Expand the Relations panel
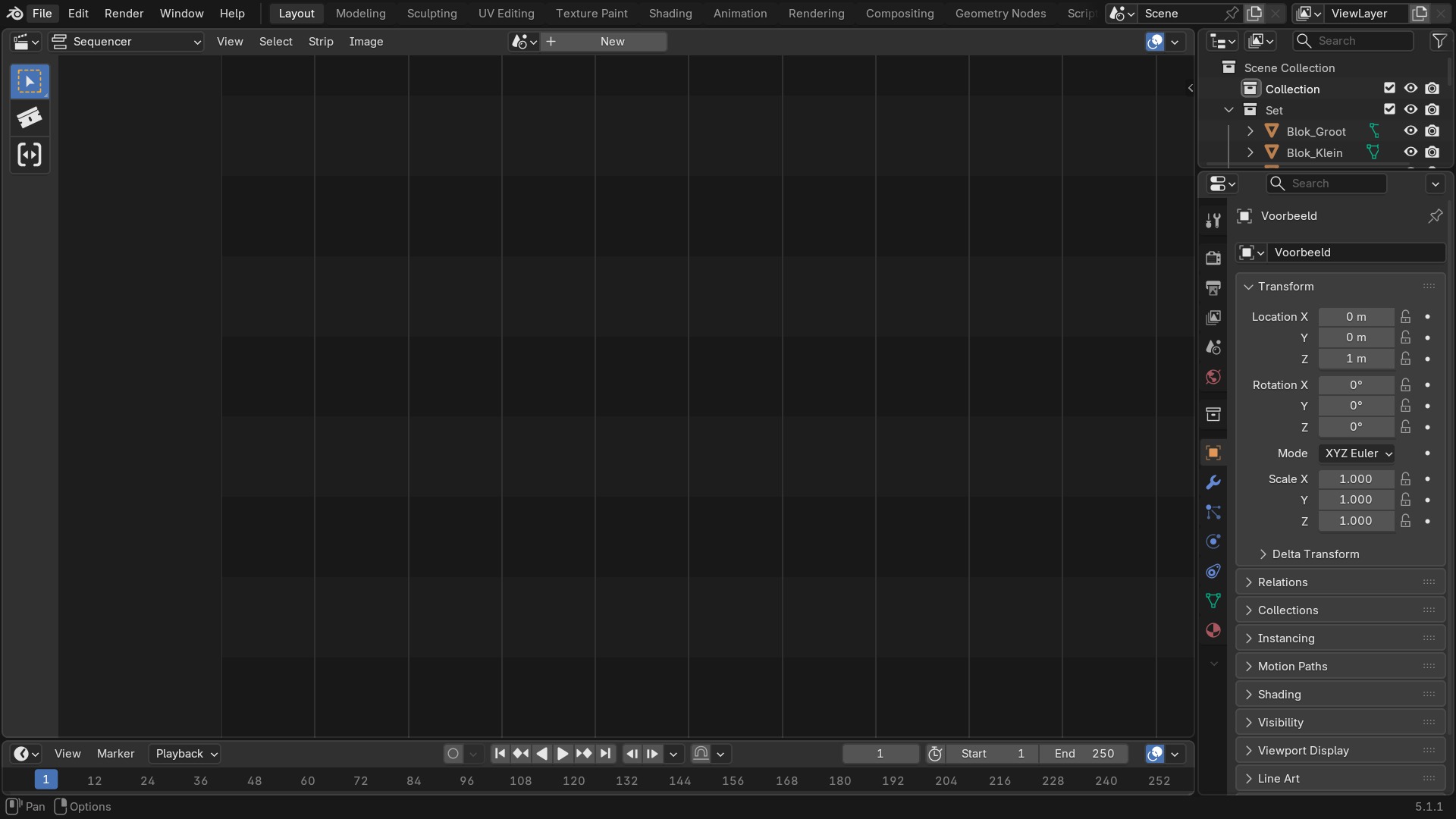Viewport: 1456px width, 819px height. pos(1340,582)
